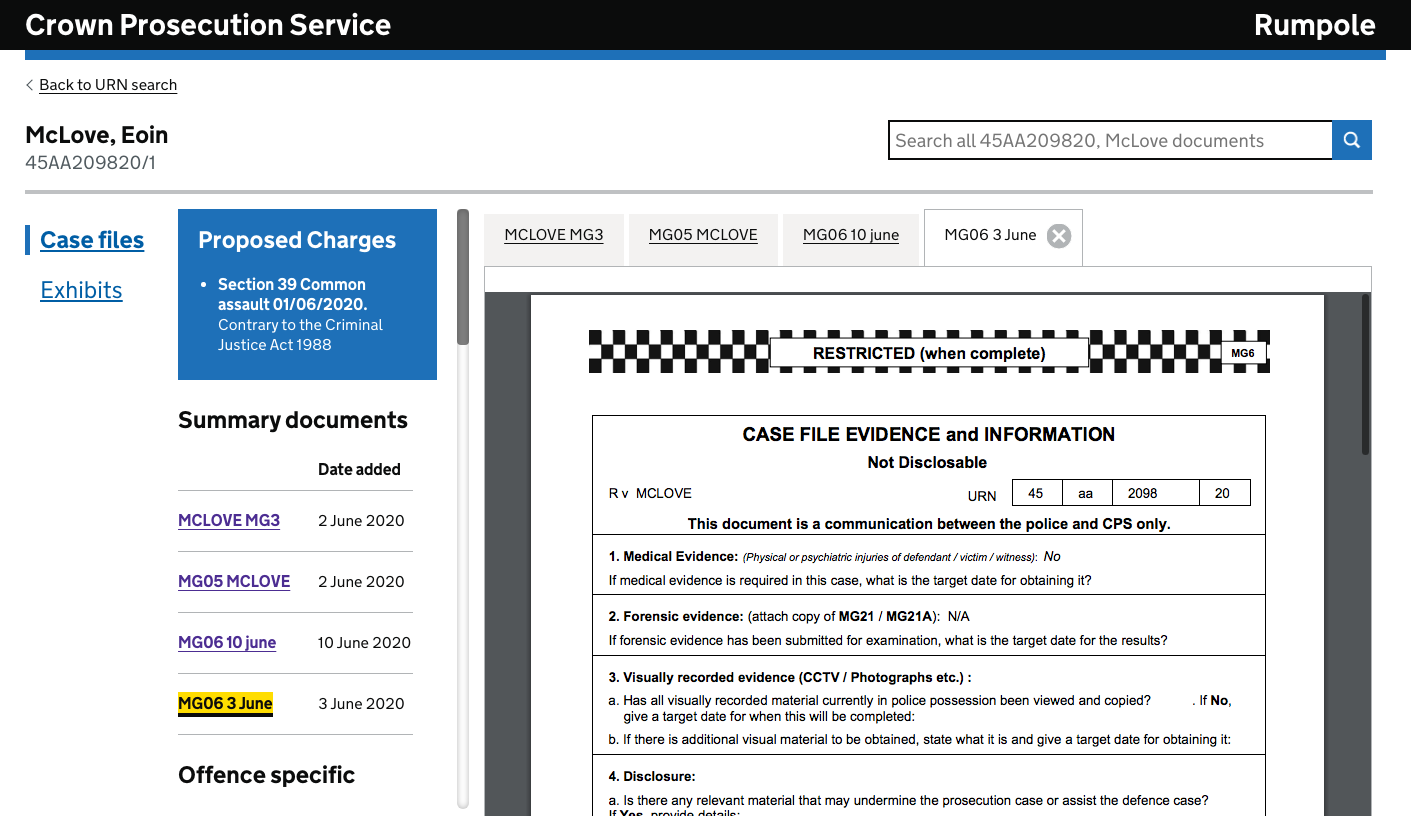The image size is (1411, 816).
Task: Close the MG06 3 June tab
Action: pos(1058,236)
